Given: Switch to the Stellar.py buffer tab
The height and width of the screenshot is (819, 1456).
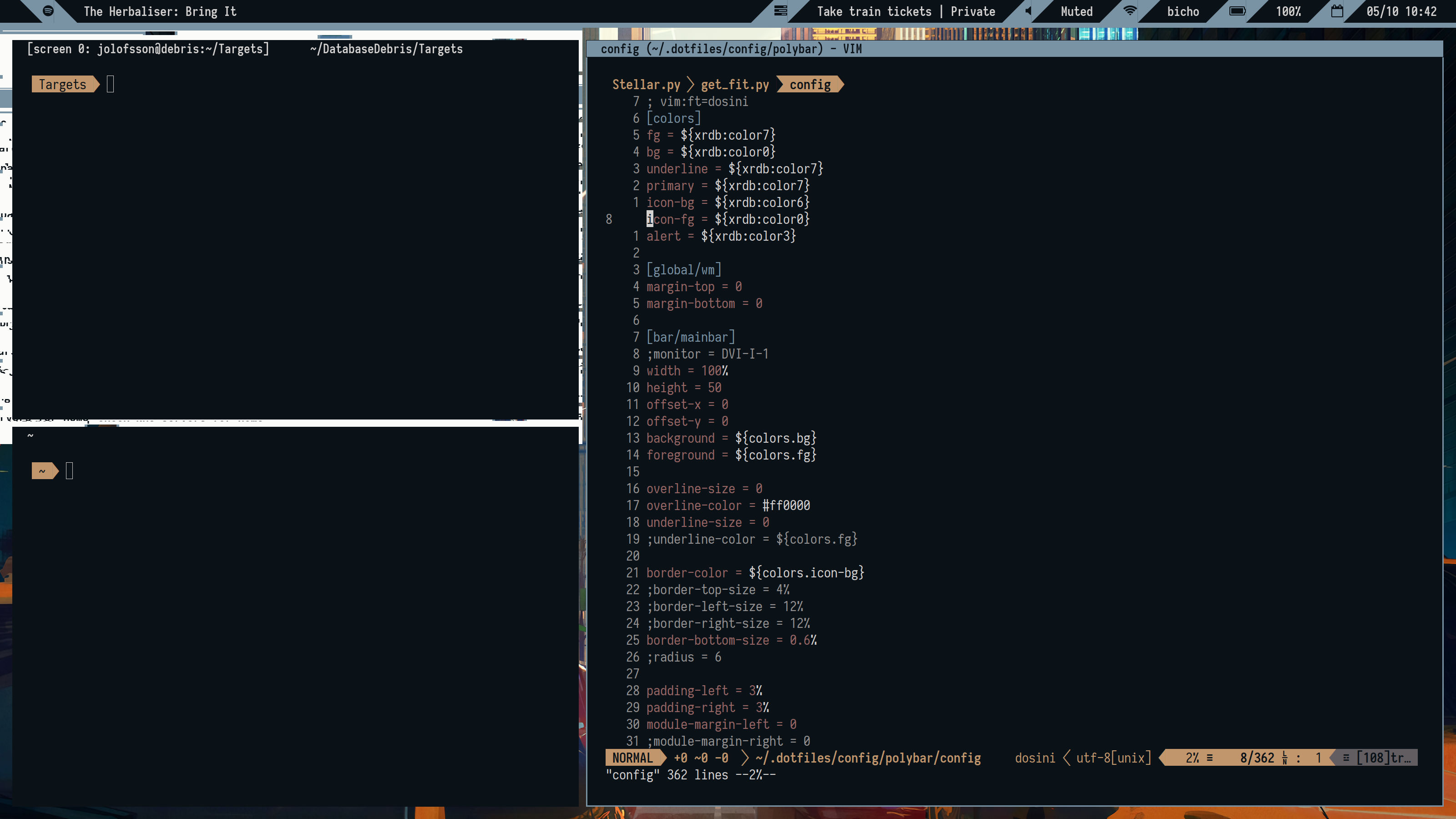Looking at the screenshot, I should coord(646,84).
